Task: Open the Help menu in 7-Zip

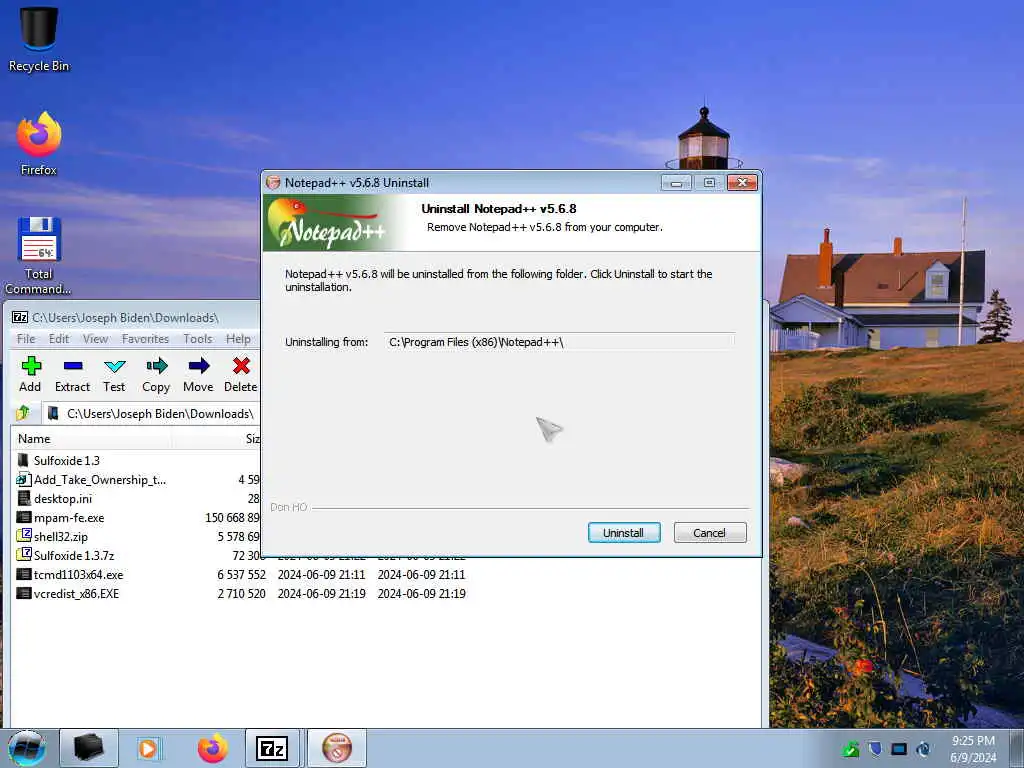Action: (238, 338)
